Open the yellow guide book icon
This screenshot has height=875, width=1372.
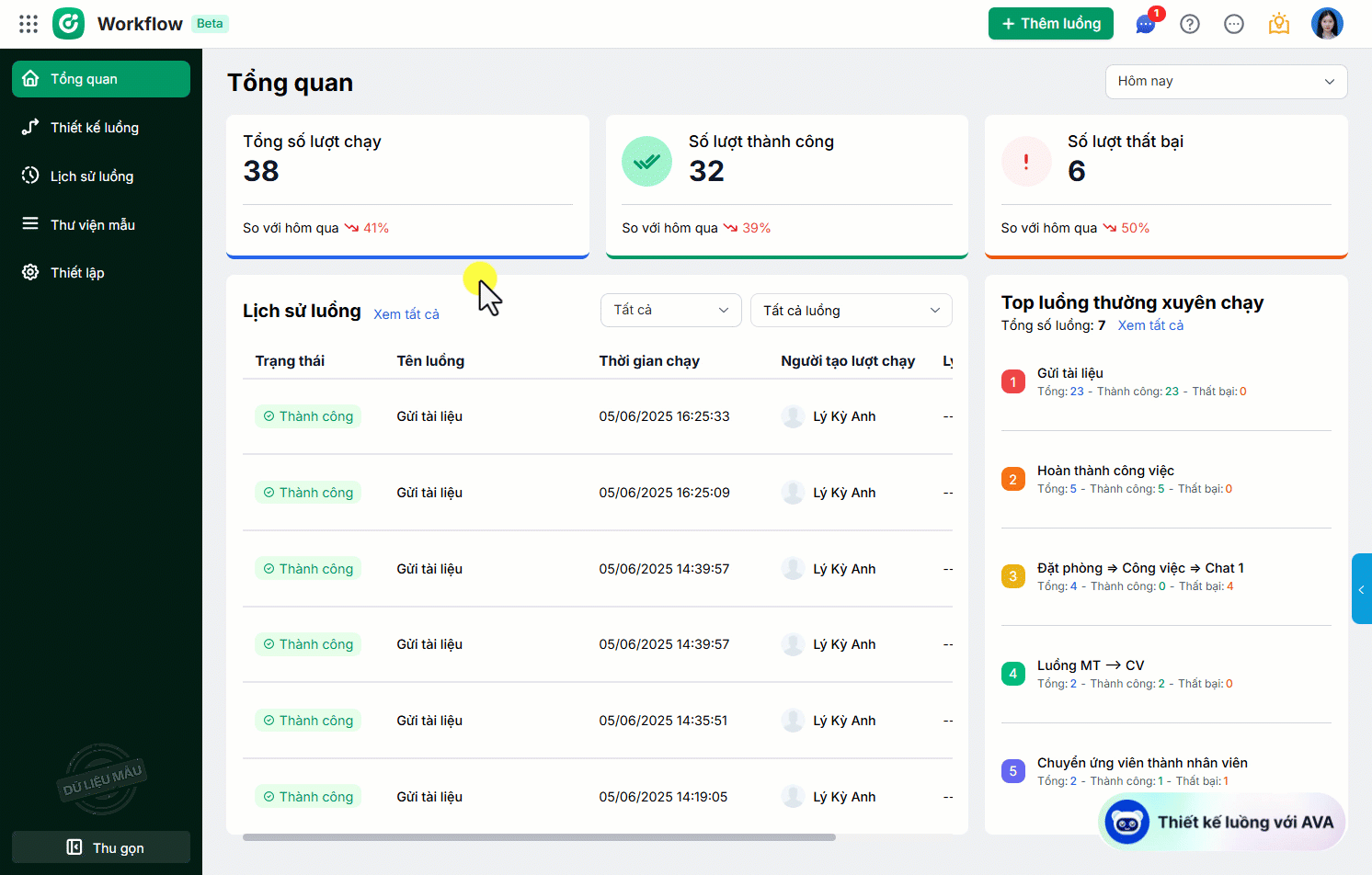pyautogui.click(x=1278, y=24)
